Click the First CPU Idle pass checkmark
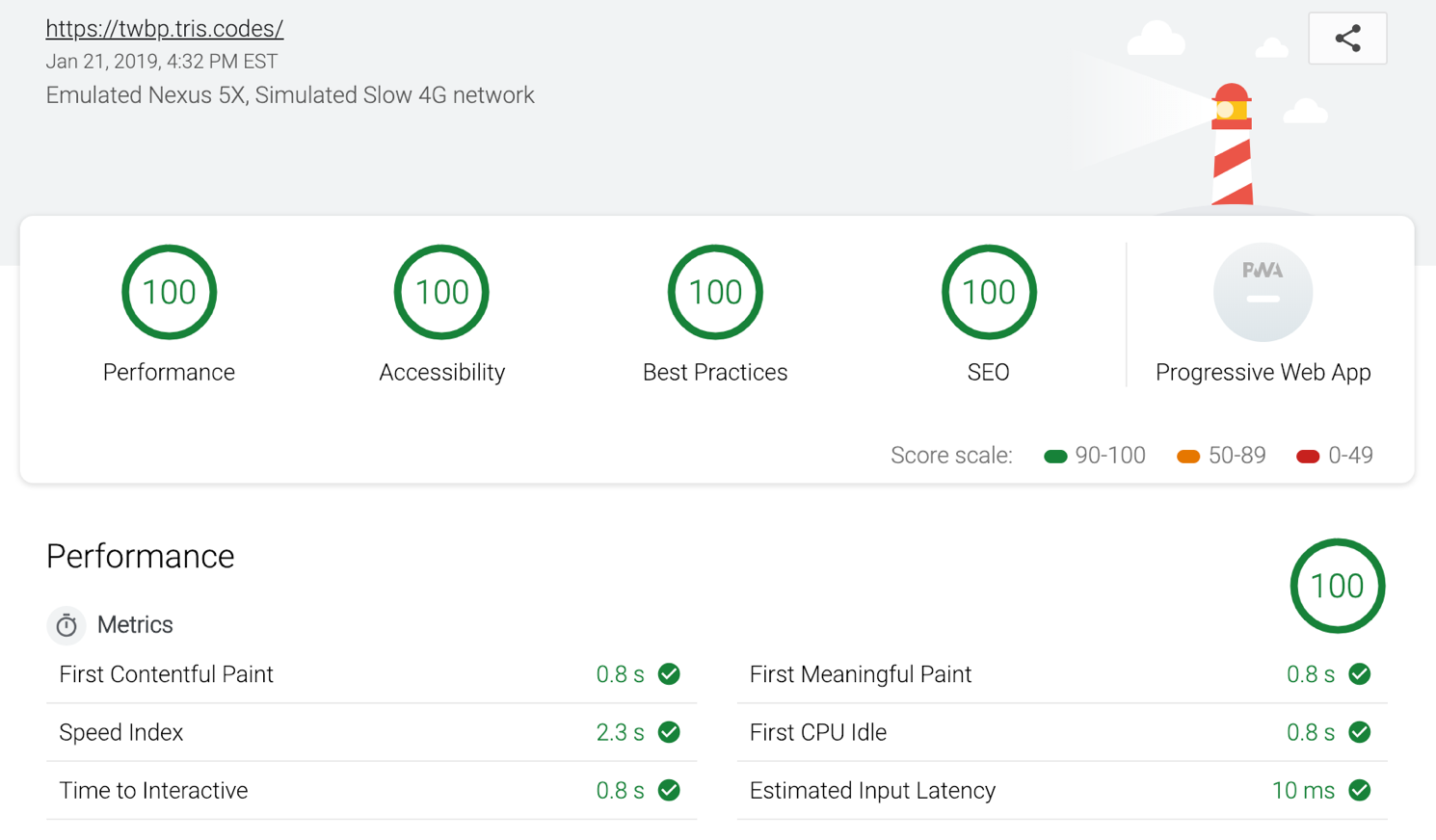 click(x=1360, y=732)
